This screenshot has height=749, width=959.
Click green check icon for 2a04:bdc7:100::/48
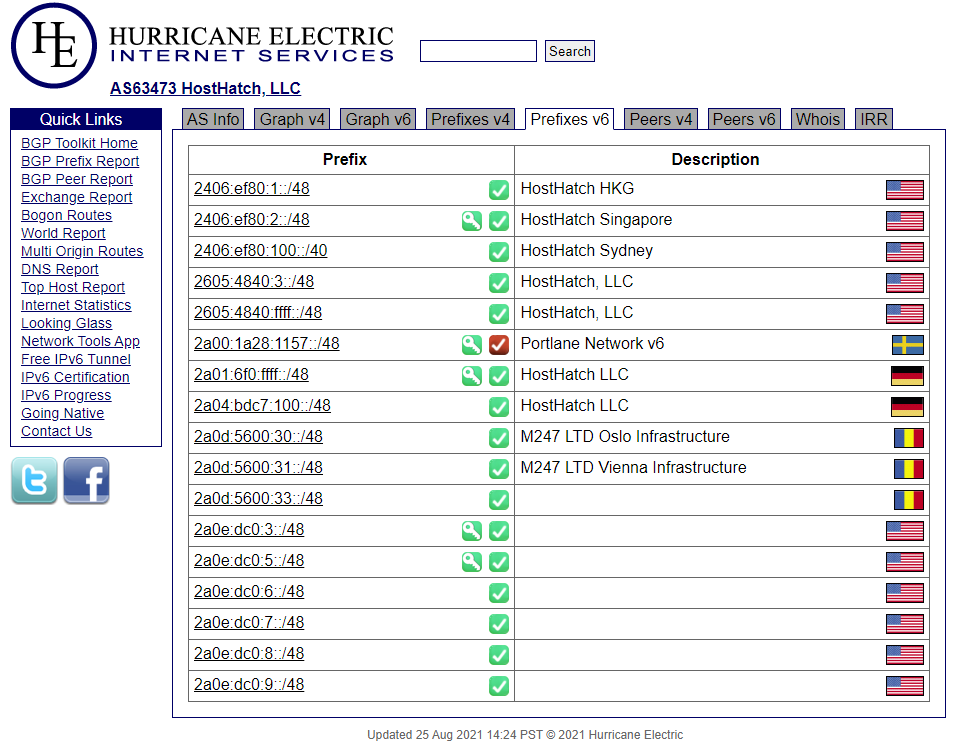(x=499, y=407)
